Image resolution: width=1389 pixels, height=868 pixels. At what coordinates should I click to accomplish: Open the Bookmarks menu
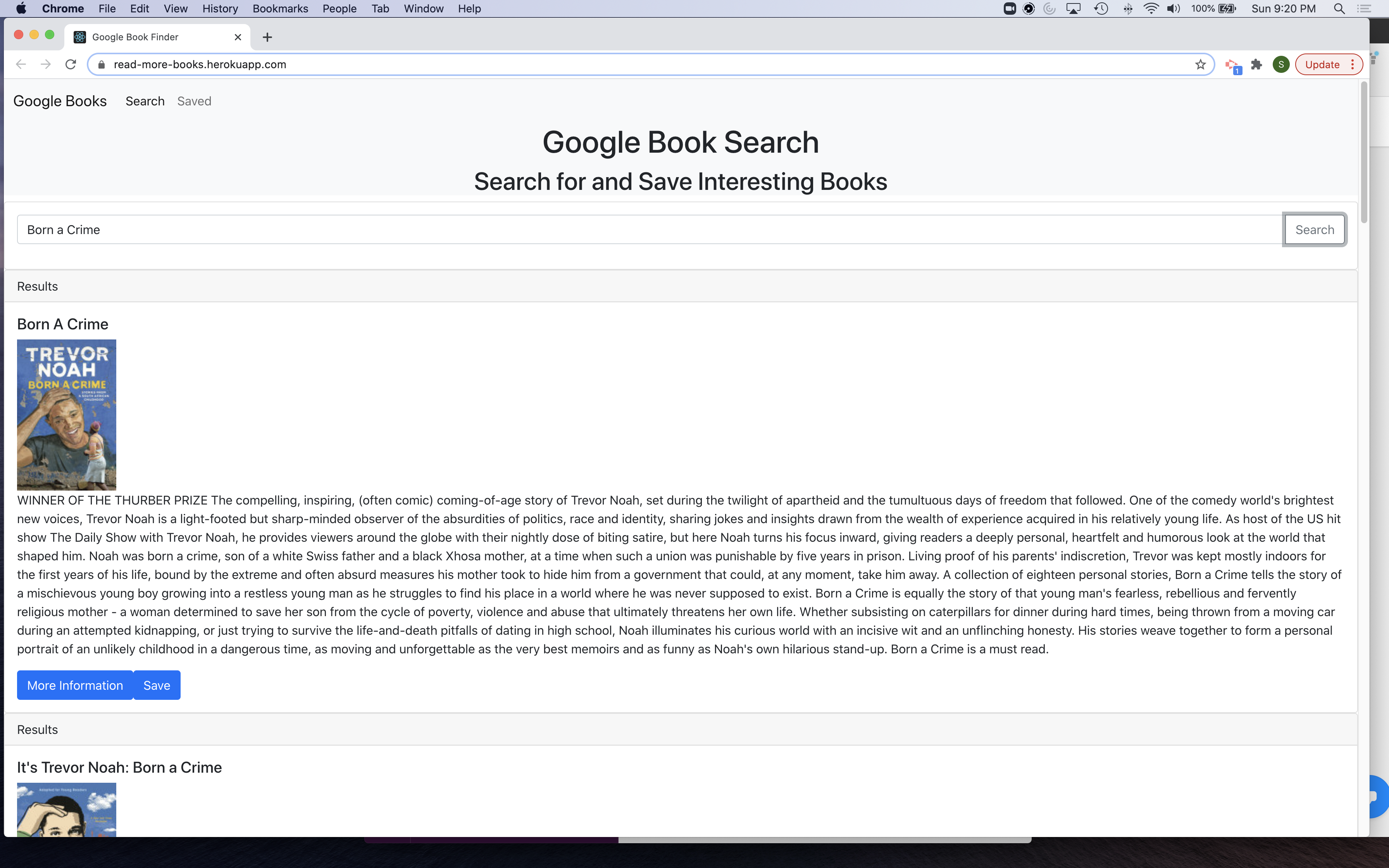click(280, 8)
